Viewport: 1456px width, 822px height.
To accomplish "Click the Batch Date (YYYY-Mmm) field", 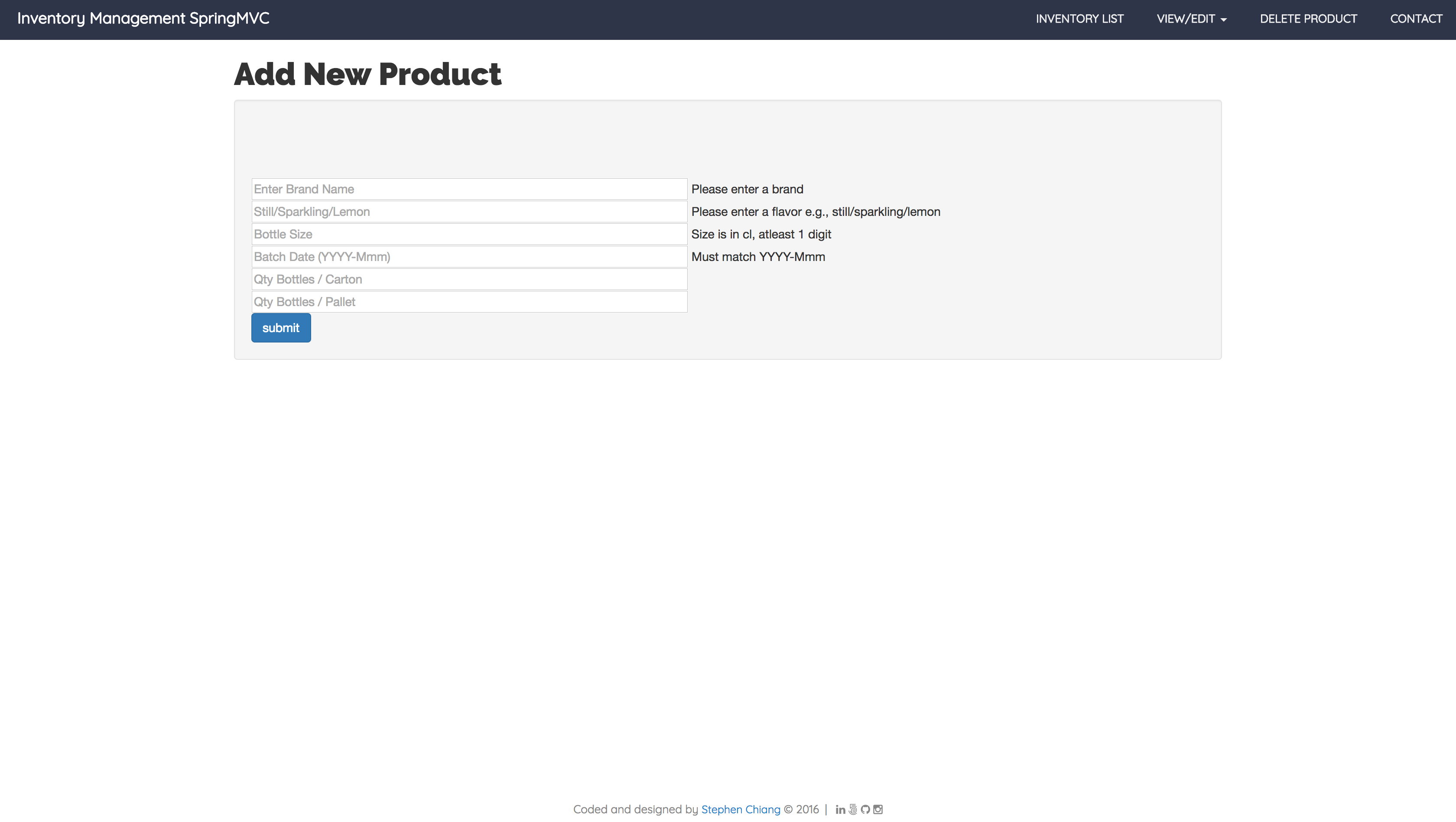I will tap(469, 257).
